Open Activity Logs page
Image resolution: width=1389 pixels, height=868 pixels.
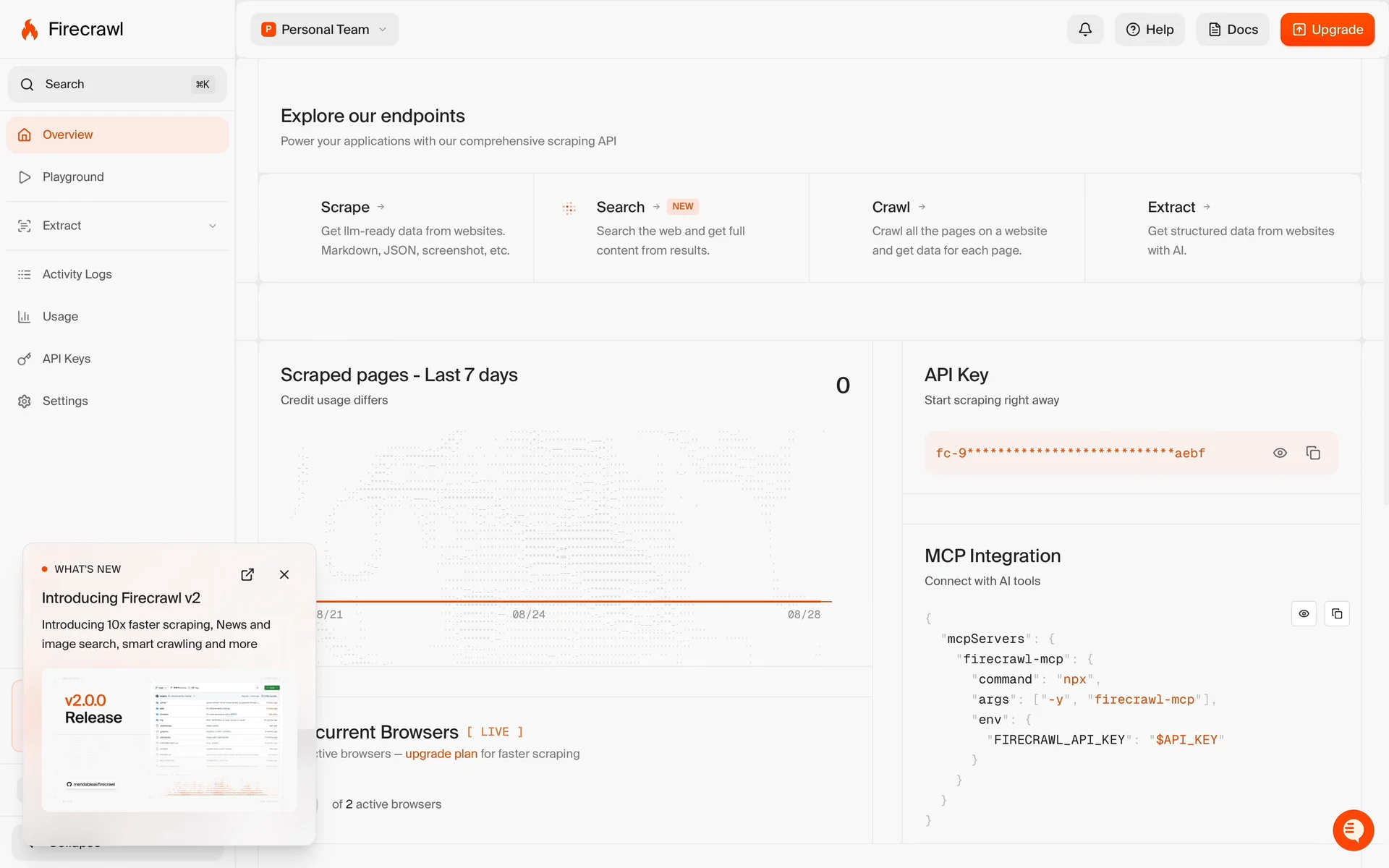[77, 274]
